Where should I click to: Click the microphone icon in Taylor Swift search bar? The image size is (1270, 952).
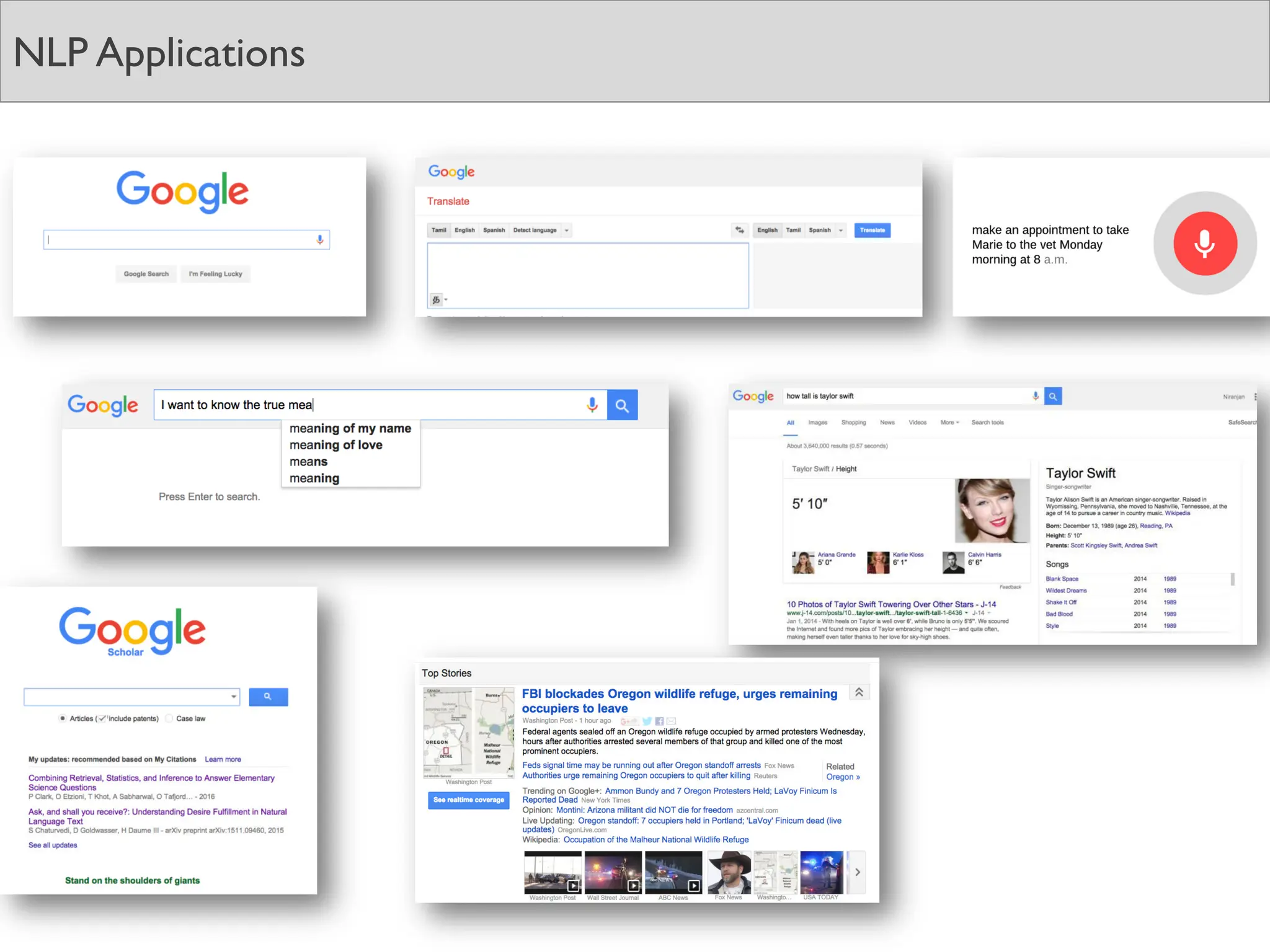1035,396
